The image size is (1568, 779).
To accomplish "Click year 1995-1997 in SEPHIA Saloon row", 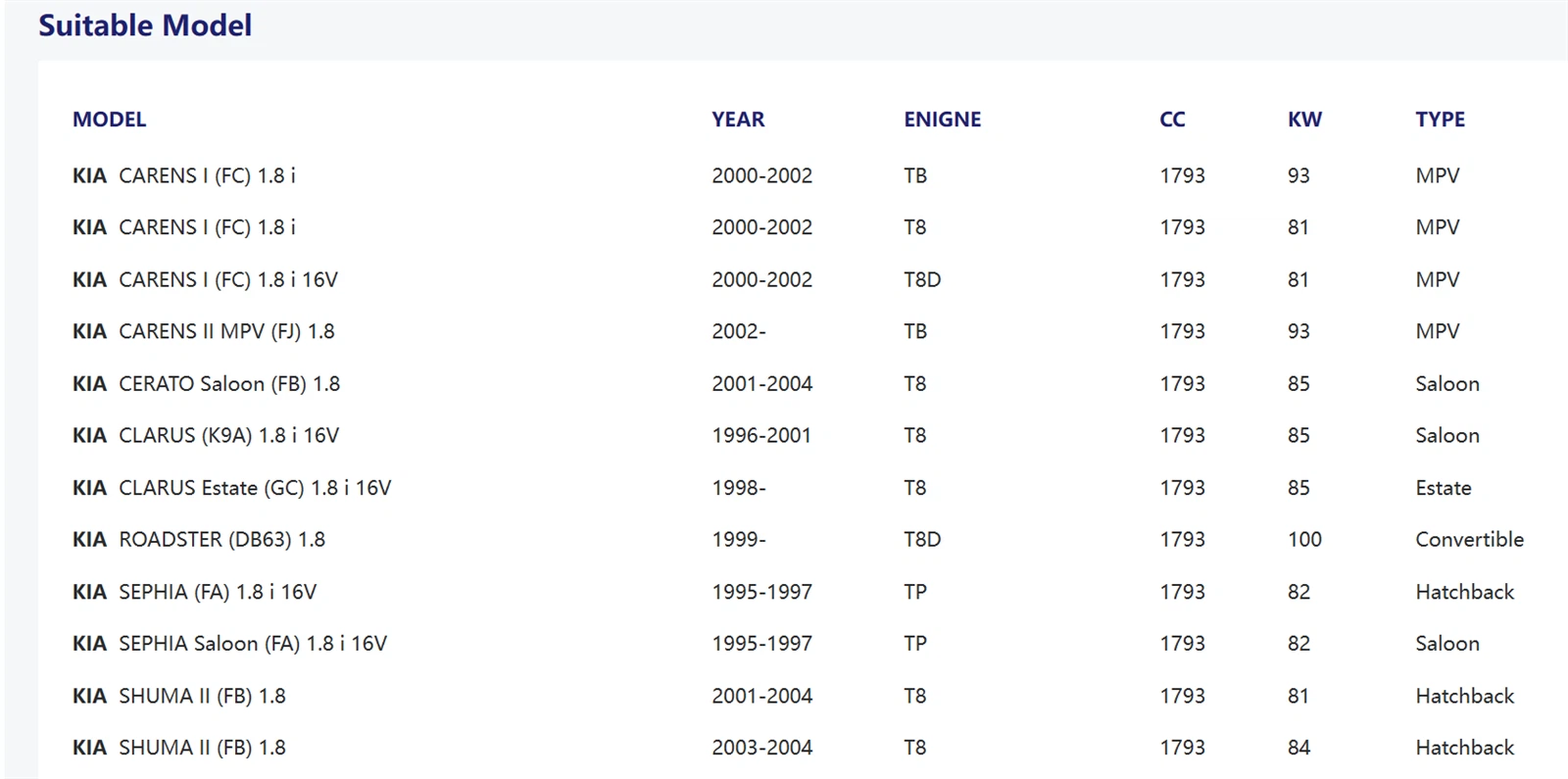I will (761, 644).
